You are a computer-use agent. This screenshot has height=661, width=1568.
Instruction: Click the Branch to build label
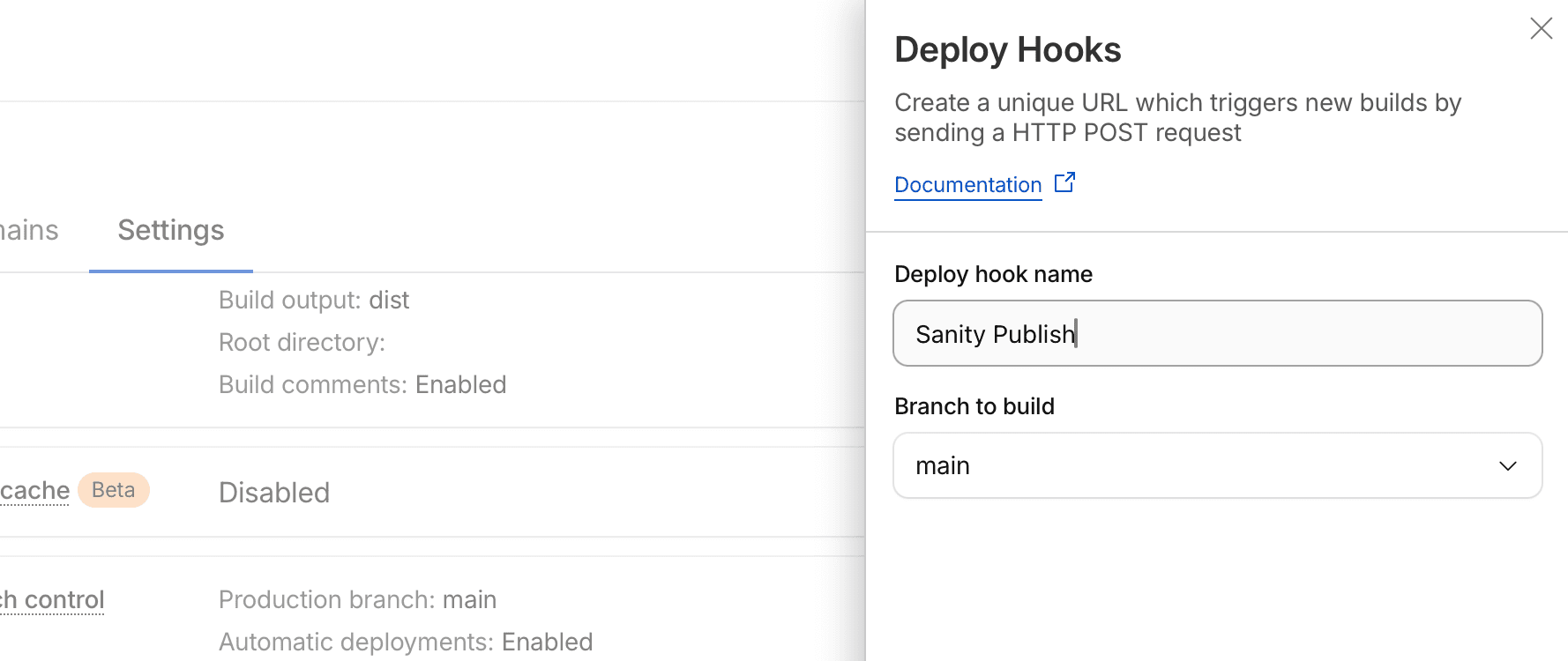point(974,406)
